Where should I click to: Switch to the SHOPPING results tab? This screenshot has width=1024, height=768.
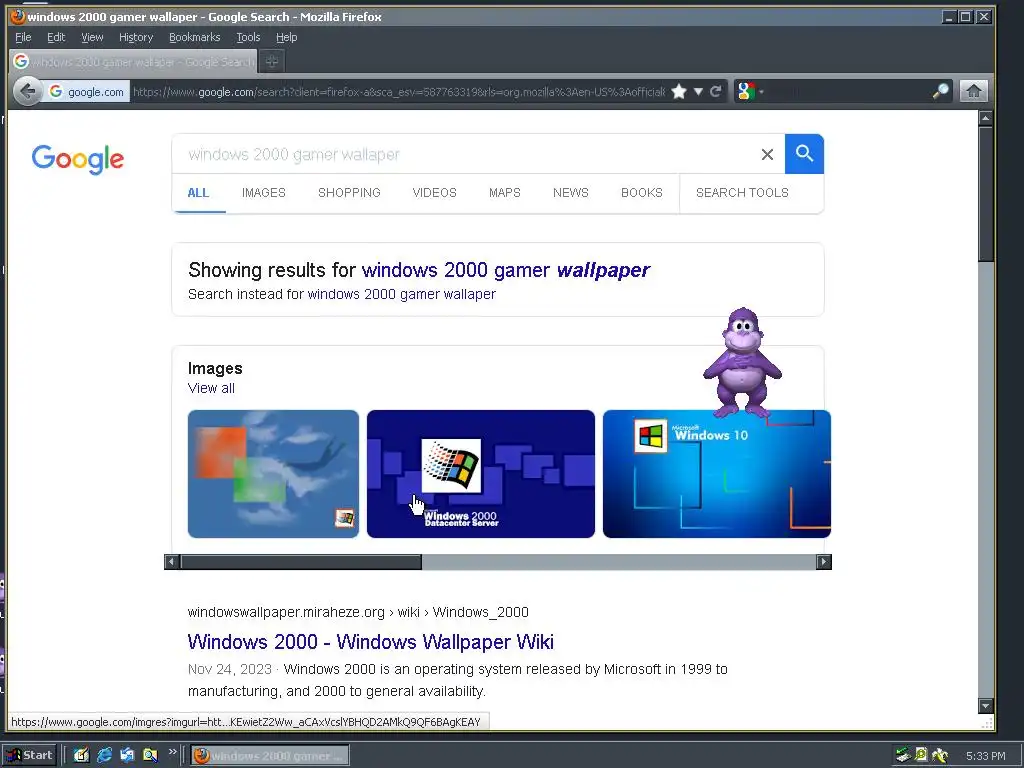click(x=349, y=193)
